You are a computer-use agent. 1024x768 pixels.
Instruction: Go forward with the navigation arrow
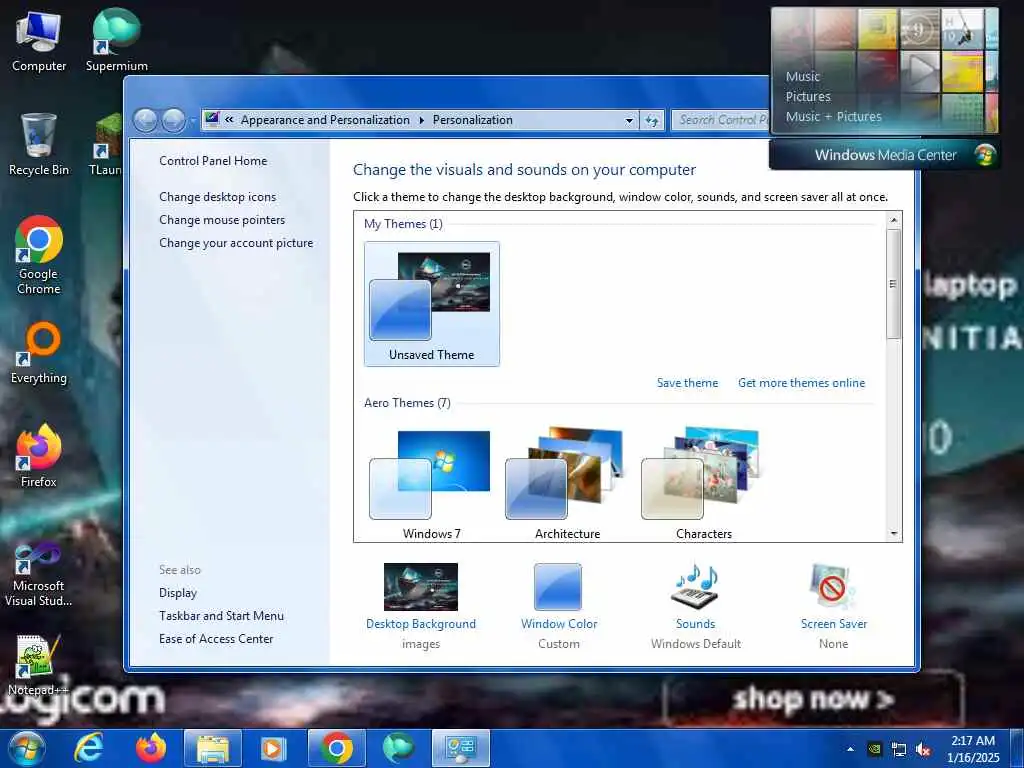click(173, 120)
